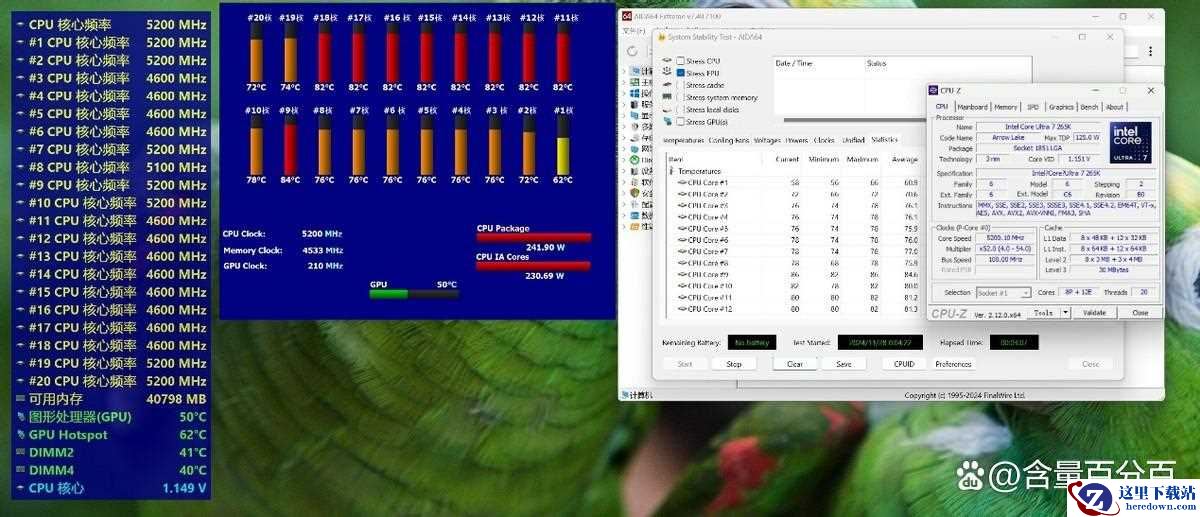Switch to the Temperatures tab
The image size is (1200, 517).
684,140
